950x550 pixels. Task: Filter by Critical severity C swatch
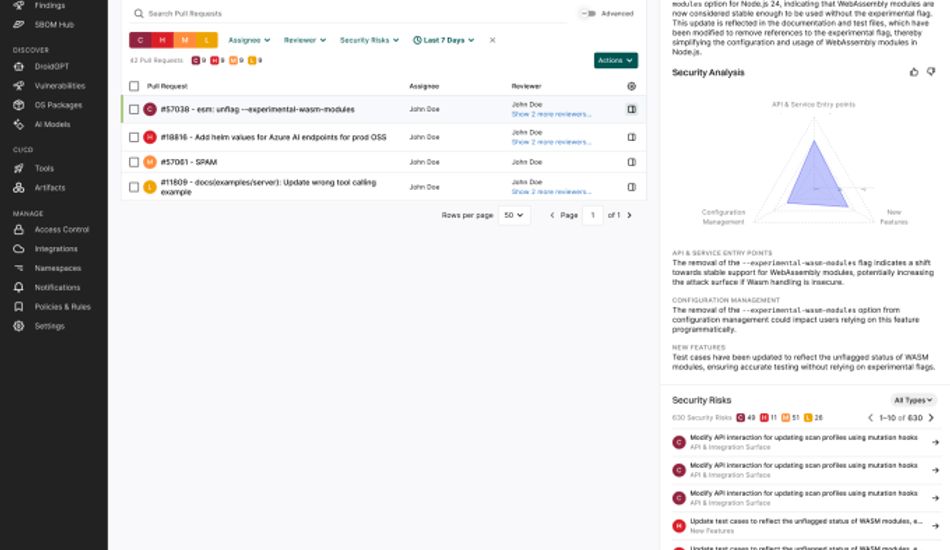[x=140, y=40]
